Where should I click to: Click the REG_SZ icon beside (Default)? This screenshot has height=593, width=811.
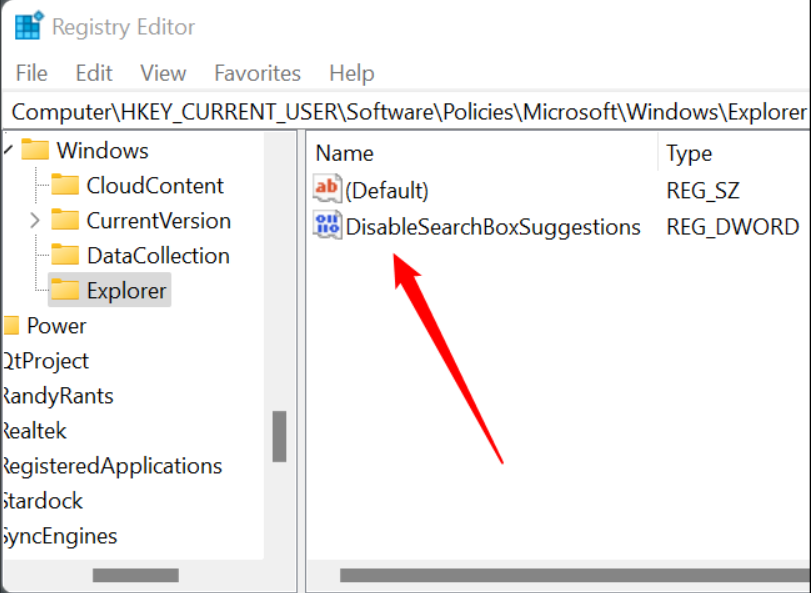[x=326, y=189]
